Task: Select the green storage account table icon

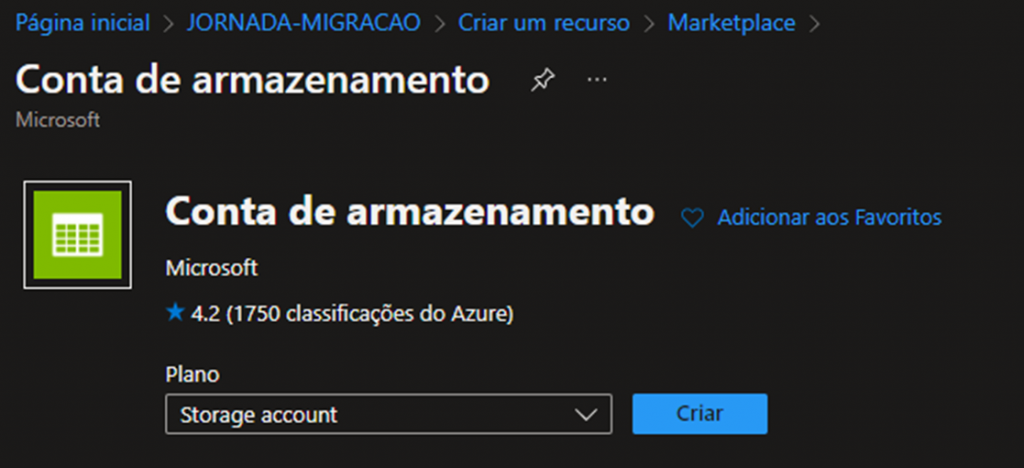Action: click(x=78, y=234)
